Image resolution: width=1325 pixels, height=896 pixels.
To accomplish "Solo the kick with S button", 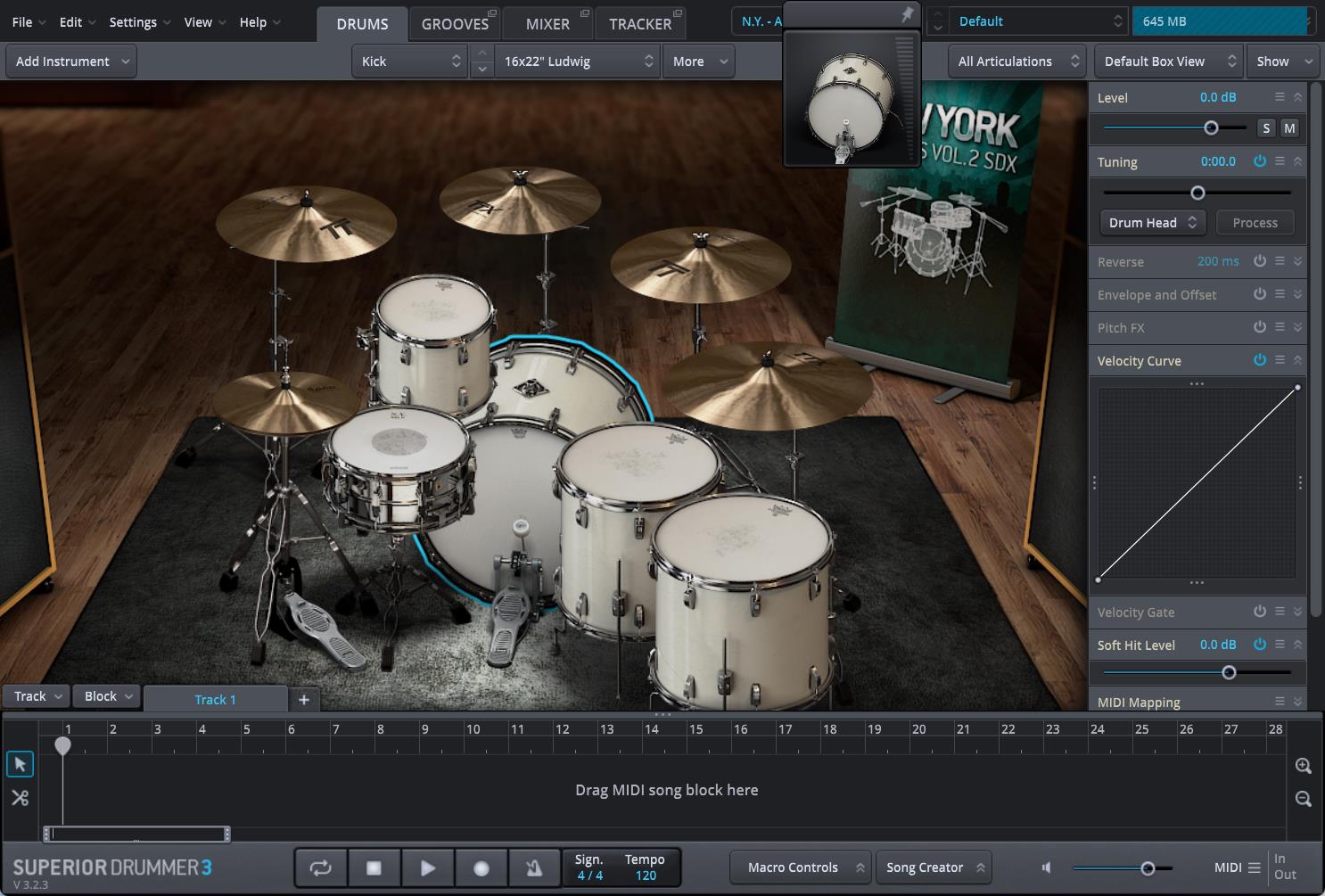I will (1266, 128).
